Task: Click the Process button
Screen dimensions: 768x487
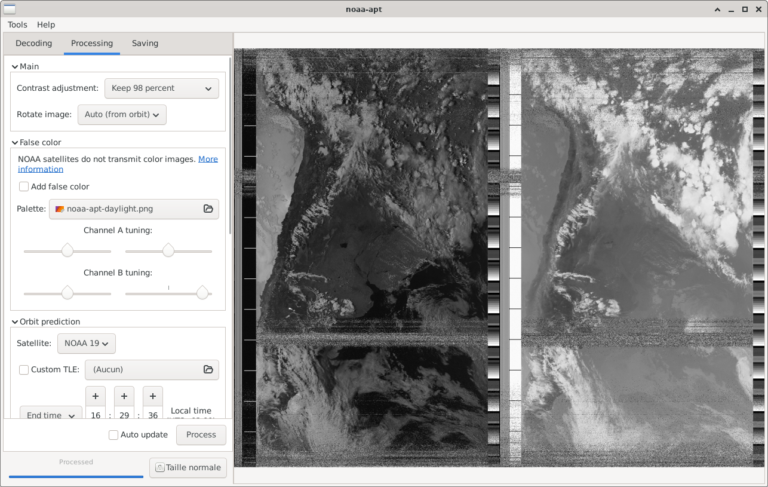Action: (x=201, y=435)
